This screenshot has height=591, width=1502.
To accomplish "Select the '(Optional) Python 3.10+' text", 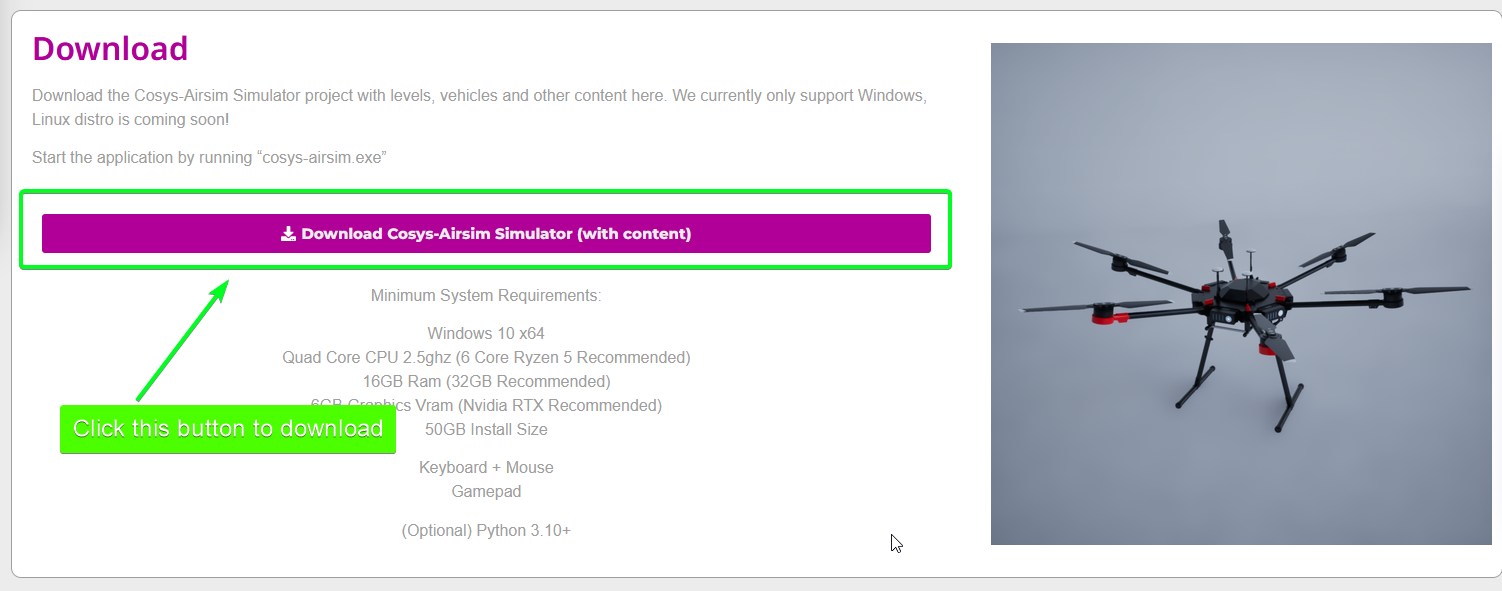I will 486,530.
